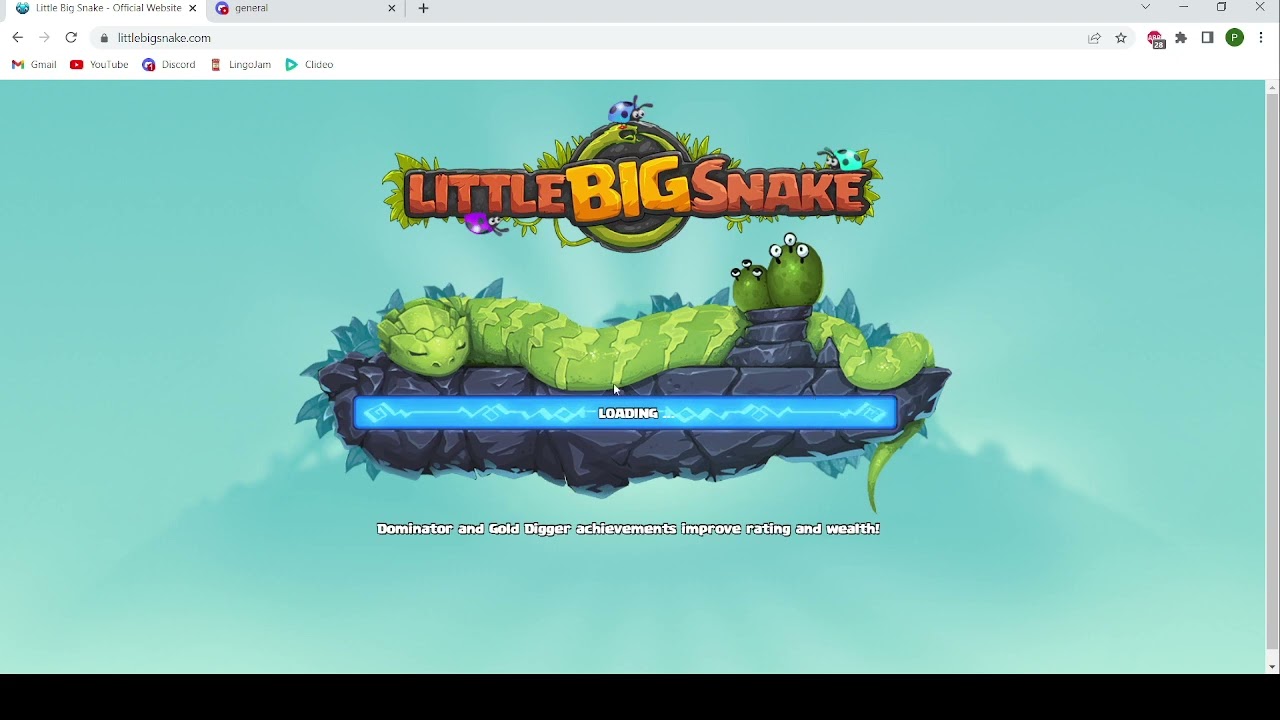Open the Clideo bookmark
The width and height of the screenshot is (1280, 720).
pos(309,65)
